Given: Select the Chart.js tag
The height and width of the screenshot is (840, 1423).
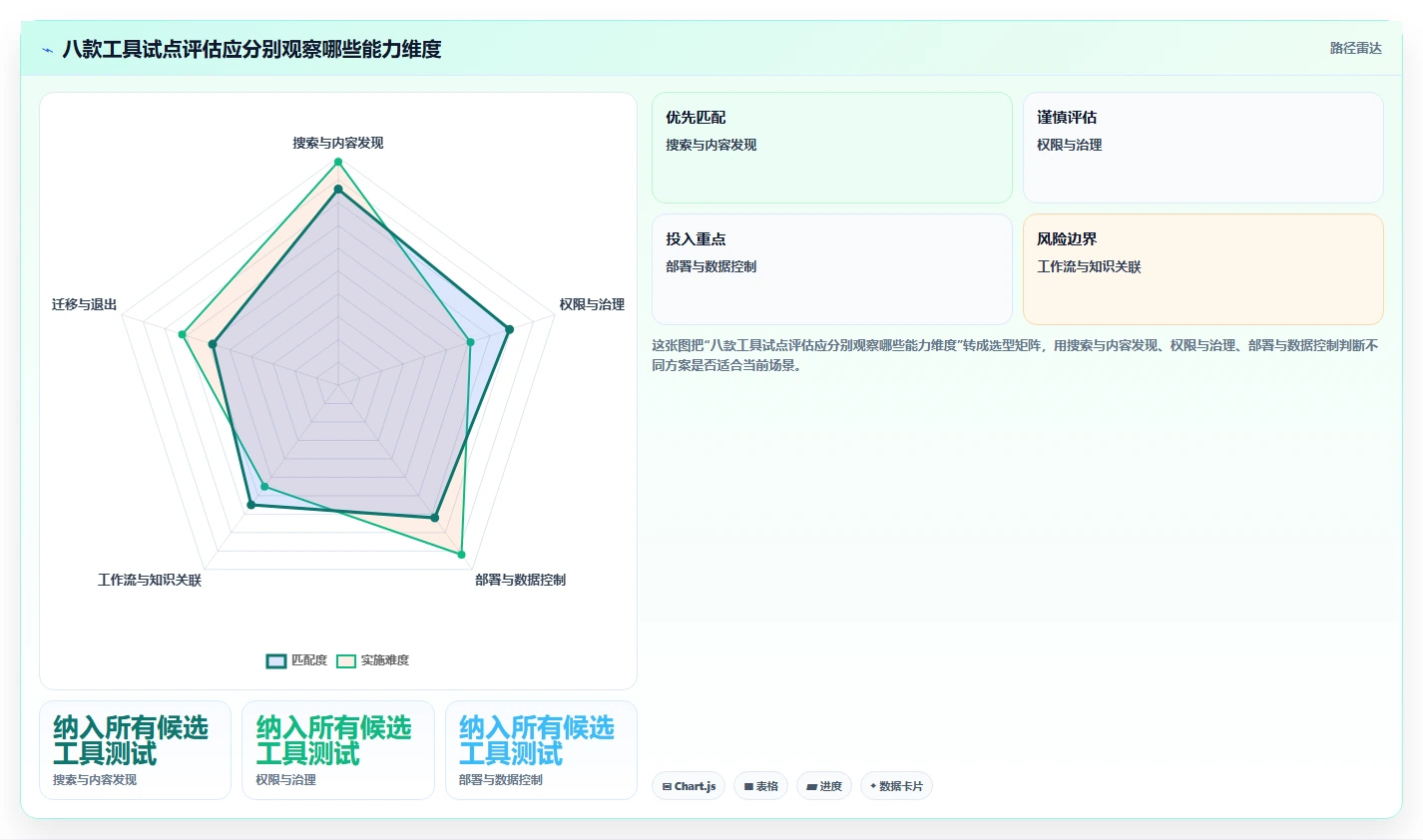Looking at the screenshot, I should click(x=689, y=786).
